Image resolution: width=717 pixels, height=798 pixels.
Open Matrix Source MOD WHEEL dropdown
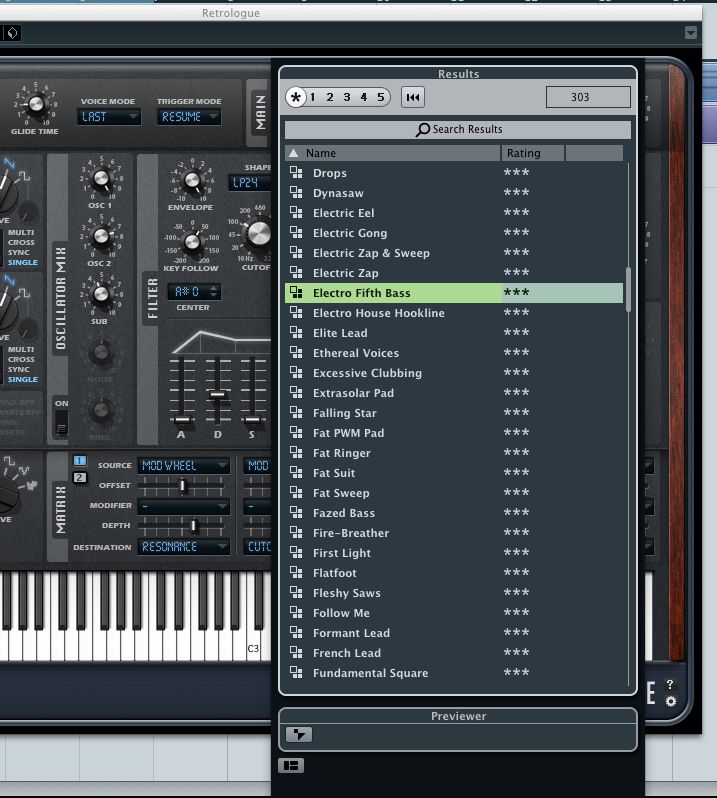[x=184, y=466]
